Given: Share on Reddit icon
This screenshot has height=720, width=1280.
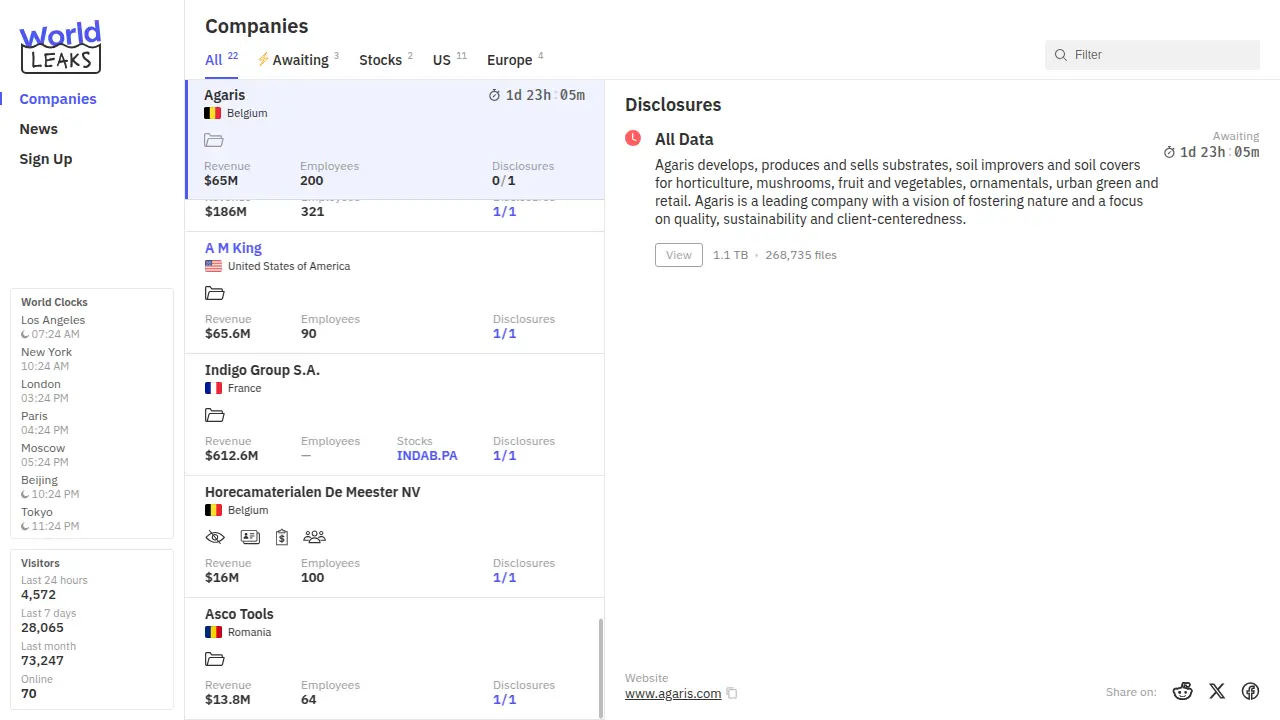Looking at the screenshot, I should 1183,691.
